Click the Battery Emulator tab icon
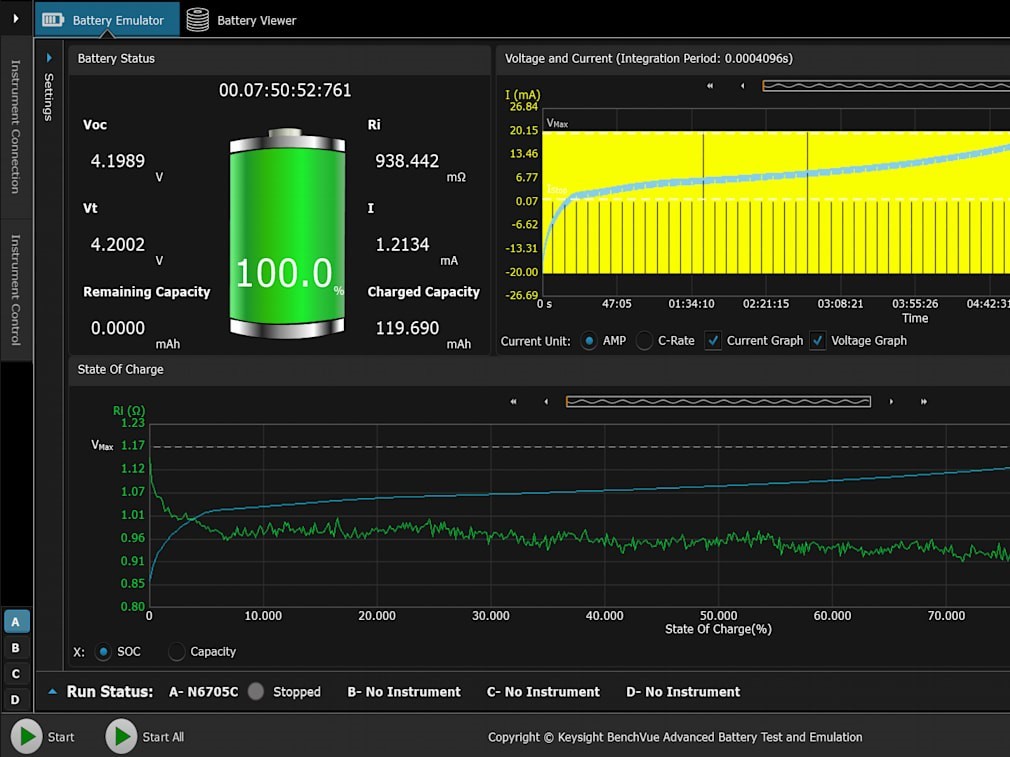Viewport: 1010px width, 757px height. 53,20
